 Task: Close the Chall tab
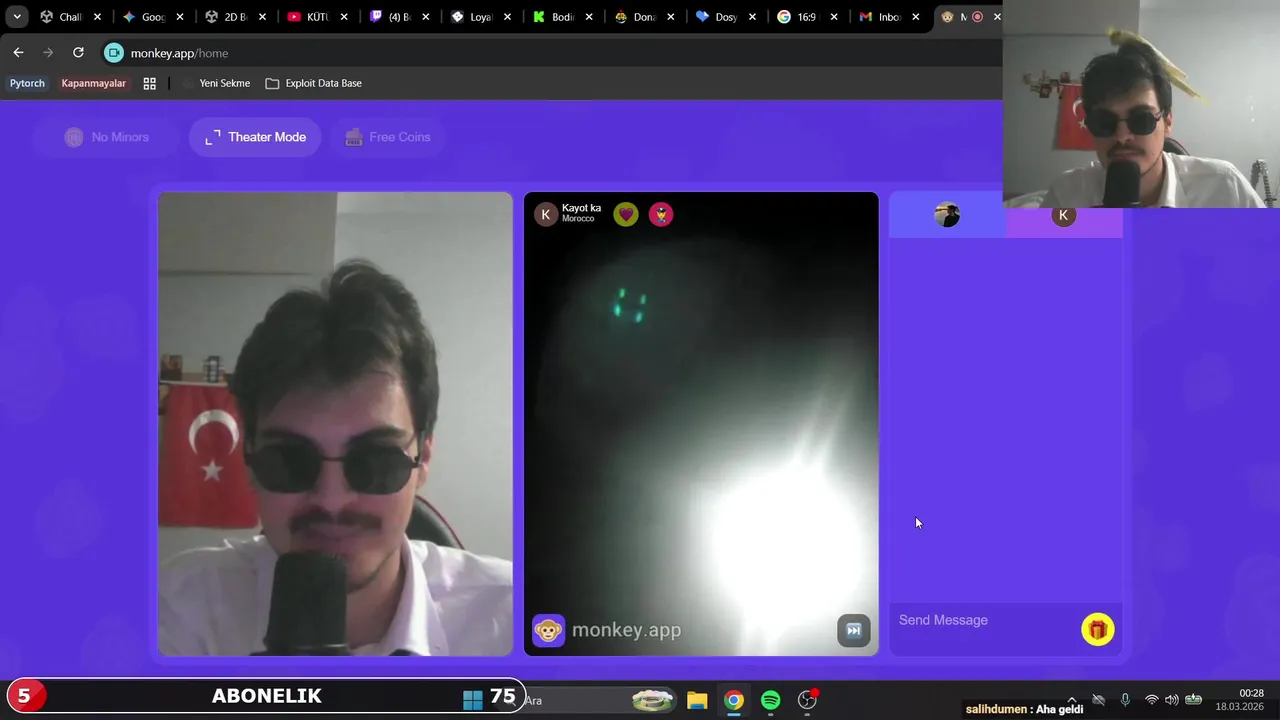click(97, 17)
